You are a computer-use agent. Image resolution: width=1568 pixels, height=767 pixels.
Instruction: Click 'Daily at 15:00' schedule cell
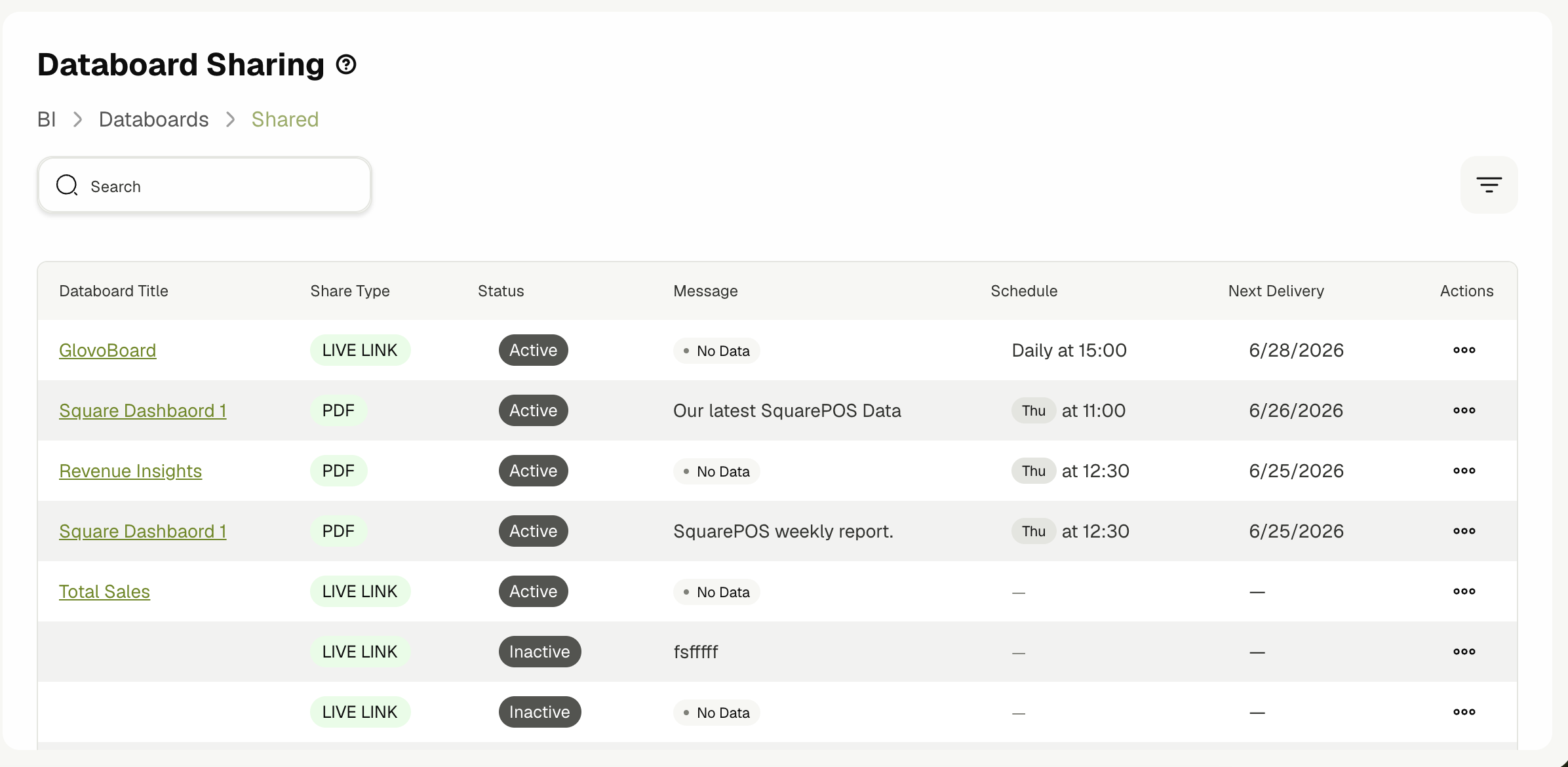coord(1069,350)
